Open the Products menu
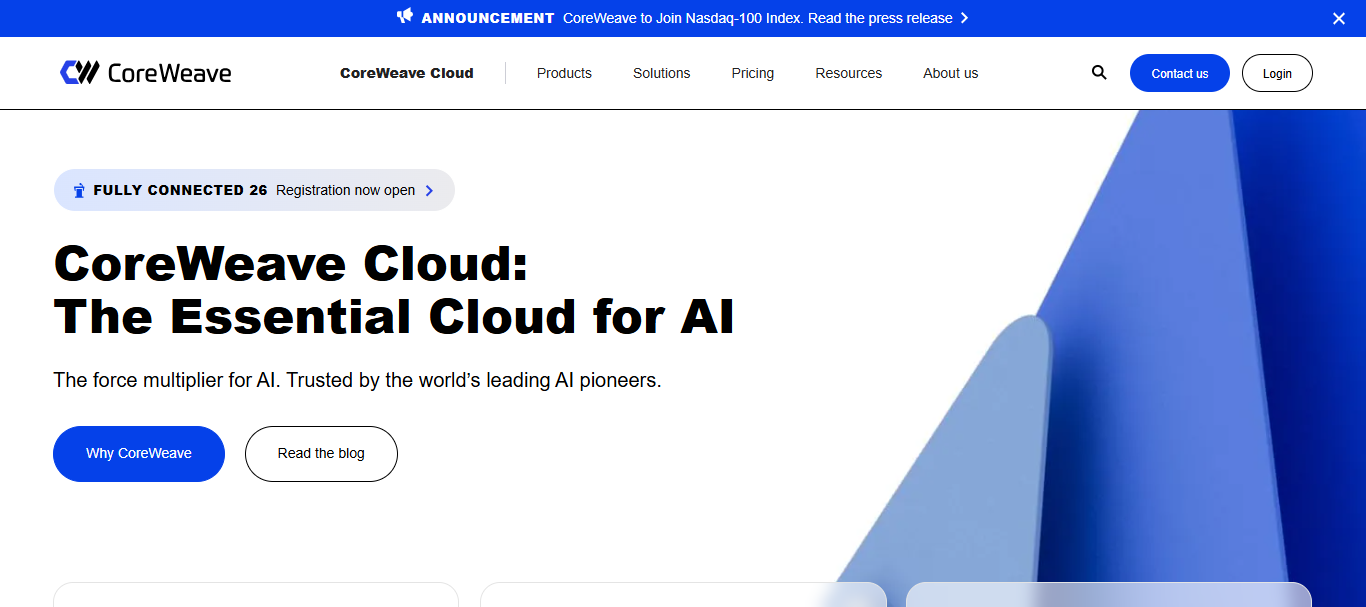This screenshot has width=1366, height=607. [564, 73]
